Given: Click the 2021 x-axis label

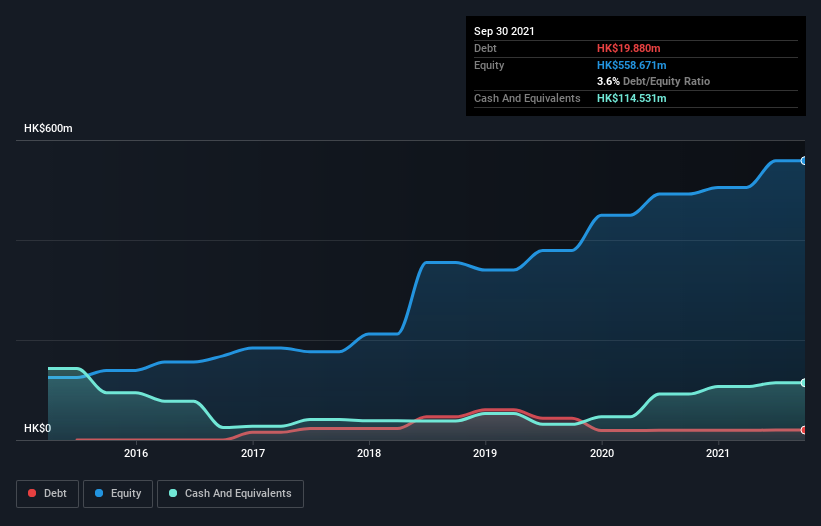Looking at the screenshot, I should [x=718, y=453].
